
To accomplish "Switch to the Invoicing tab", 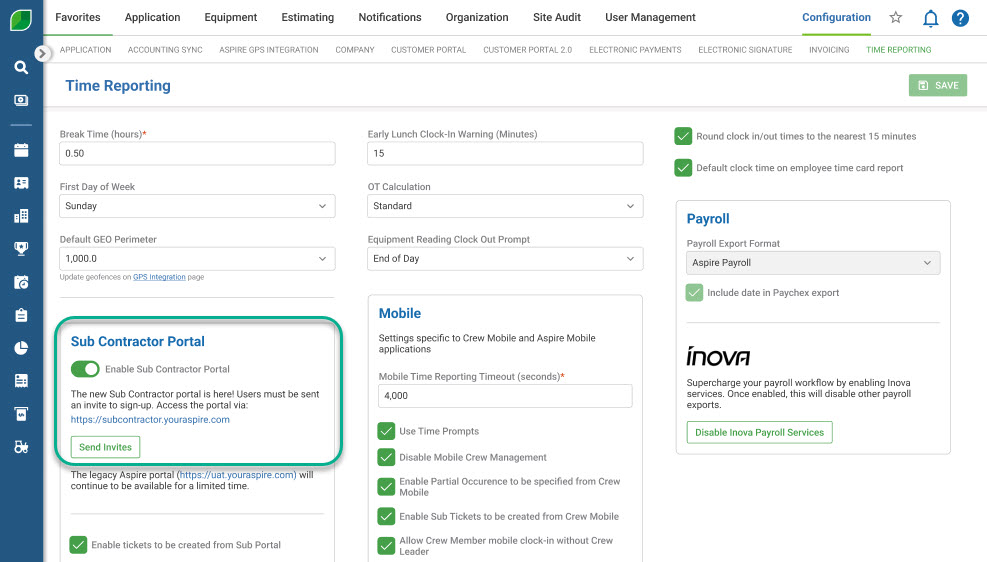I will [x=829, y=50].
